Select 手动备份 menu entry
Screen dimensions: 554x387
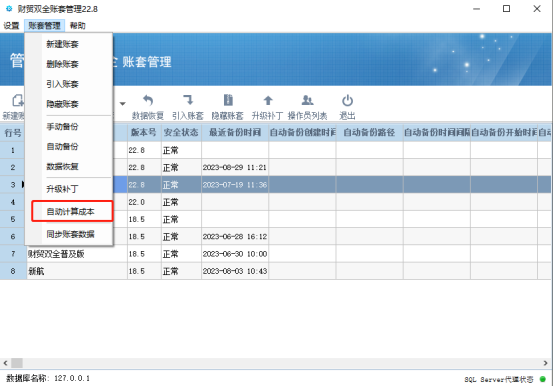[x=62, y=127]
